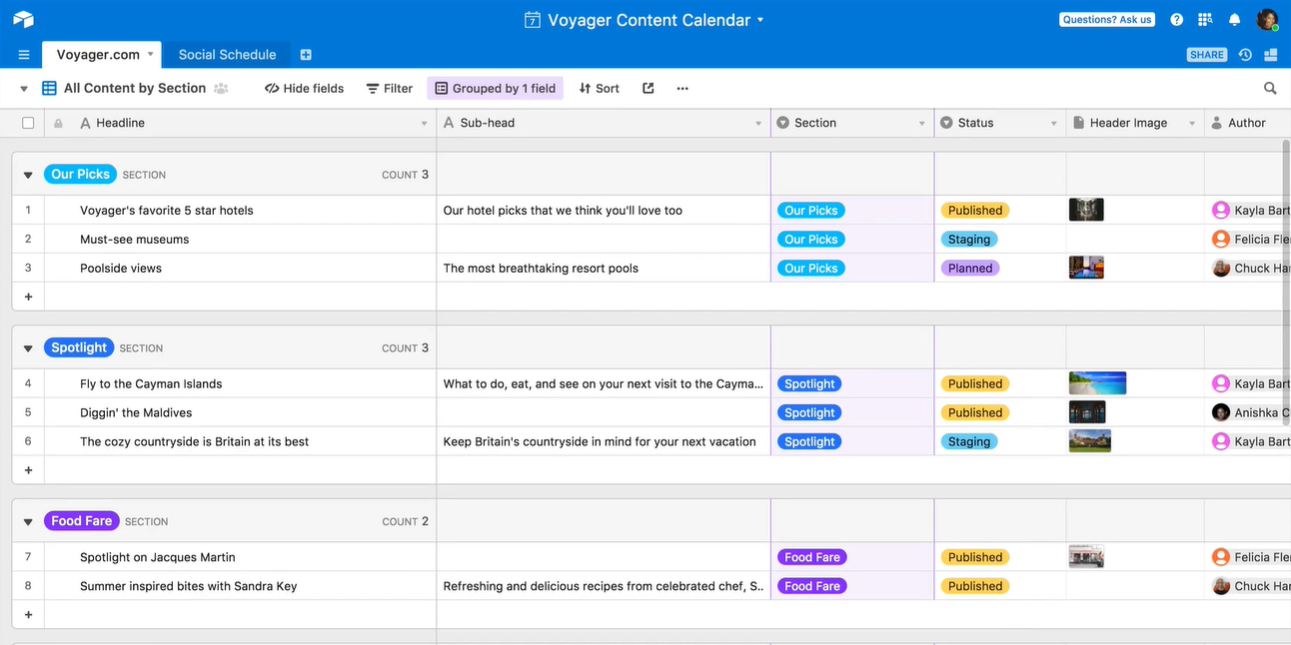The image size is (1291, 645).
Task: Click the SHARE button
Action: [x=1206, y=54]
